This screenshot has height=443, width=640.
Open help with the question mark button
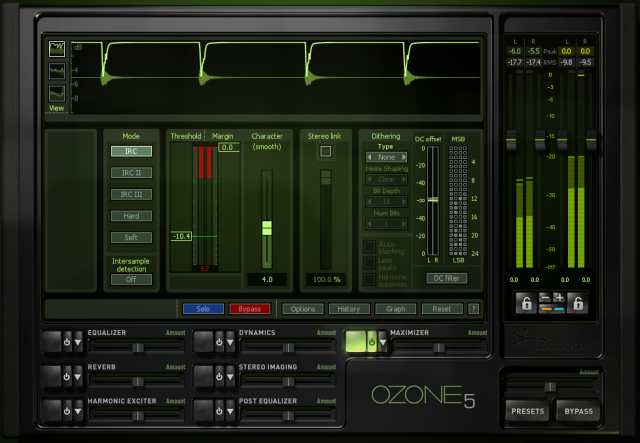click(473, 309)
